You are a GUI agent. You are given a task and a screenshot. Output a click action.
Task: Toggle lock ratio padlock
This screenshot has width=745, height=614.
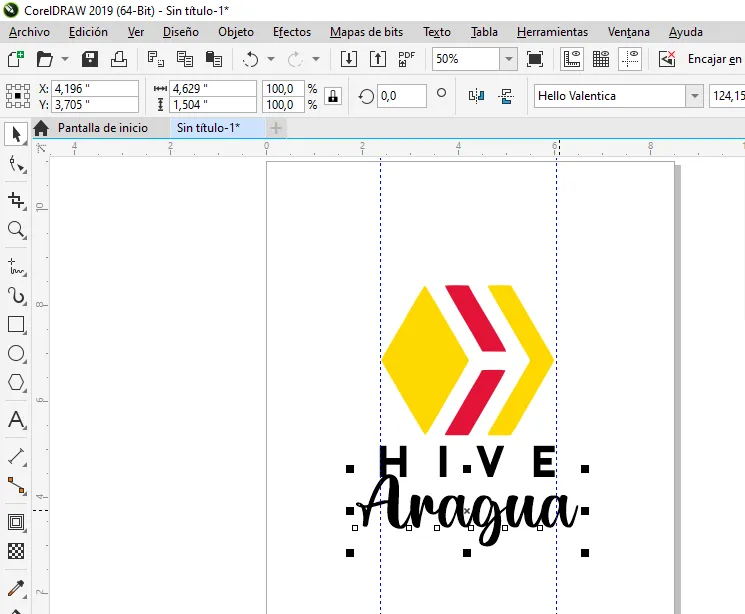tap(333, 96)
